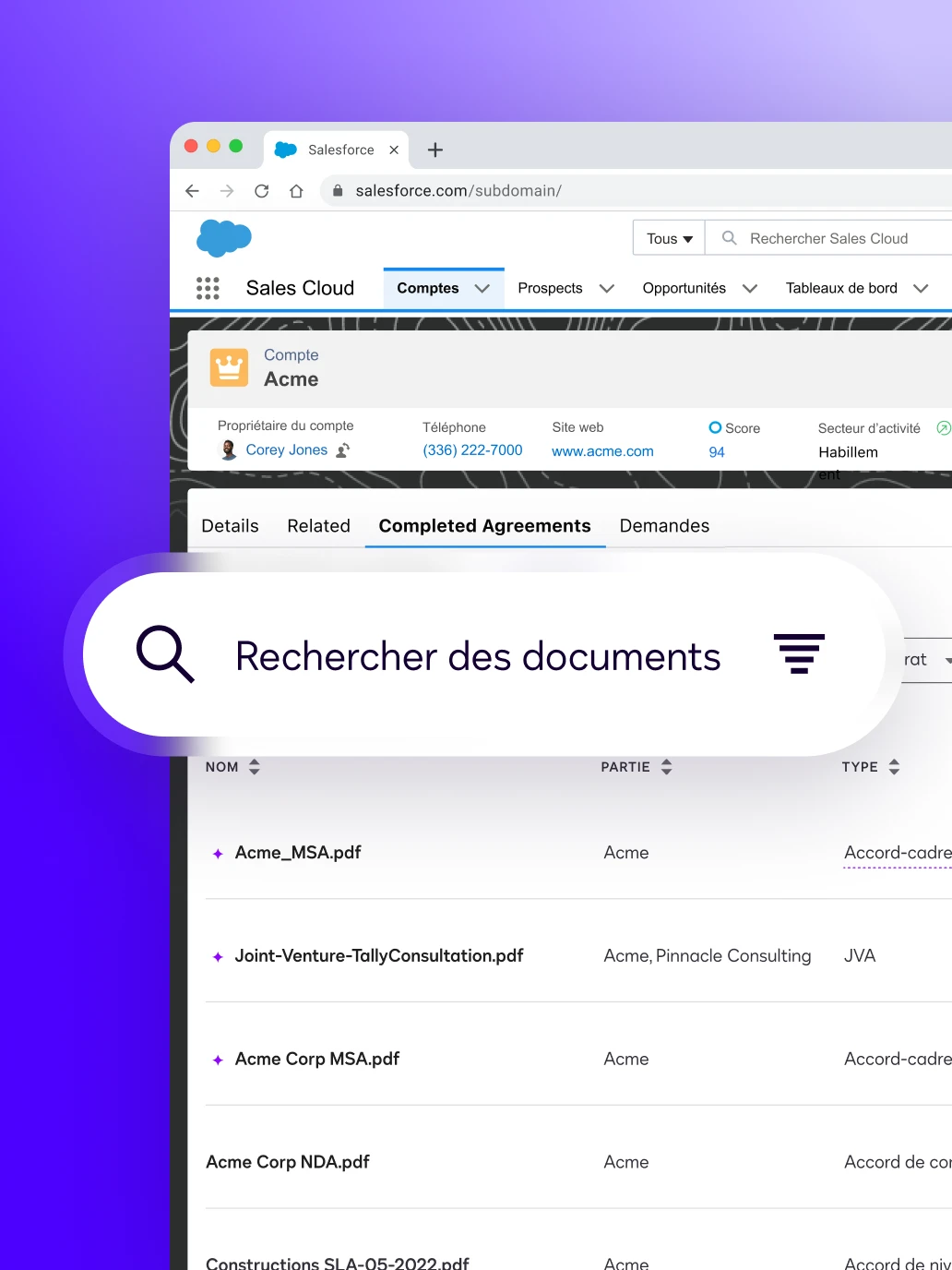The width and height of the screenshot is (952, 1270).
Task: Click Acme, Pinnacle Consulting party cell
Action: pos(708,956)
